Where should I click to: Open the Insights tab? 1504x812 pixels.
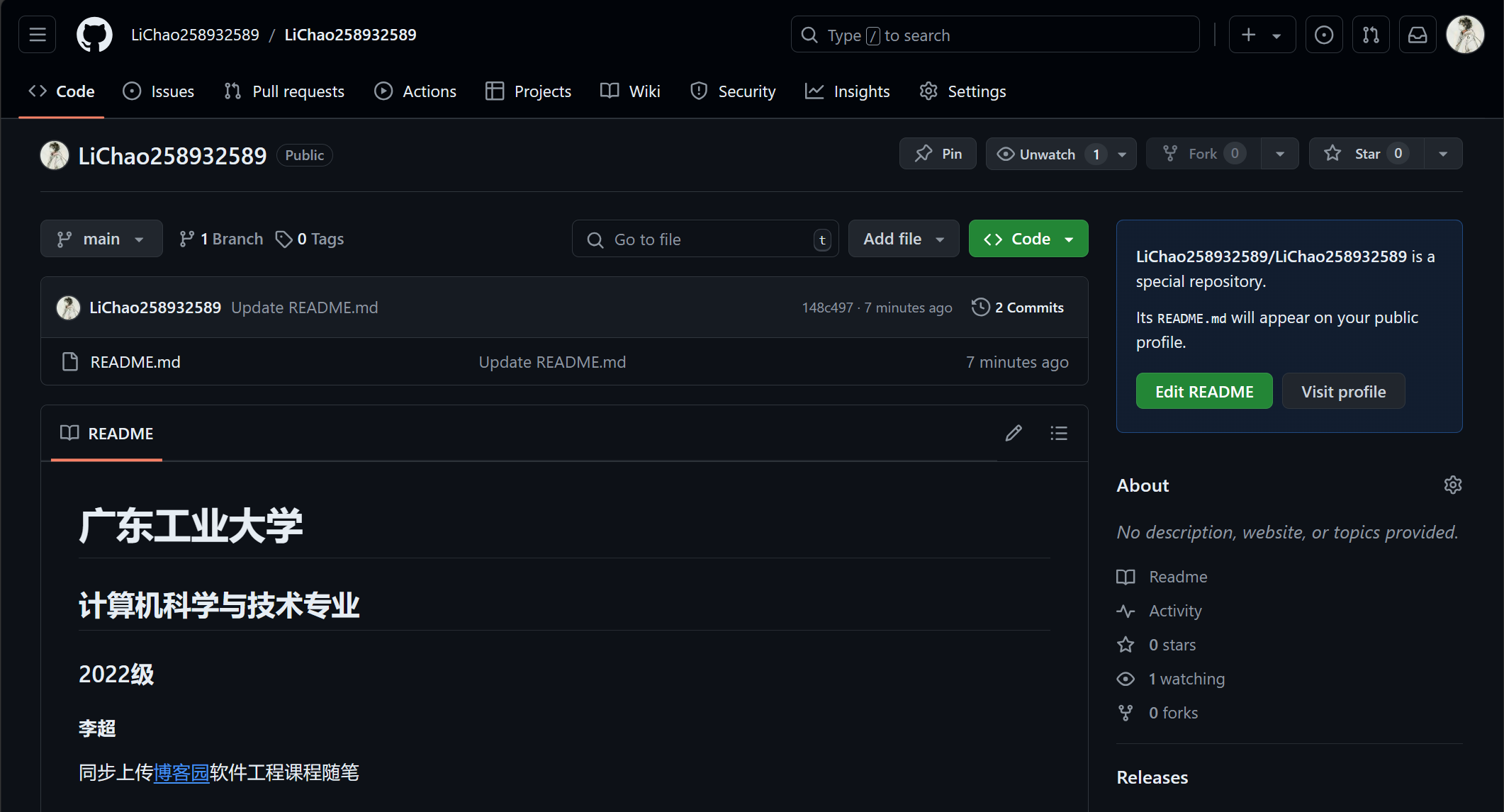(x=848, y=91)
